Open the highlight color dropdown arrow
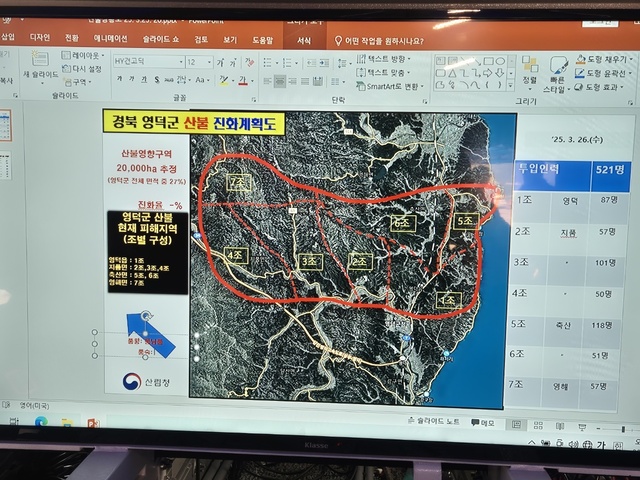 click(233, 80)
